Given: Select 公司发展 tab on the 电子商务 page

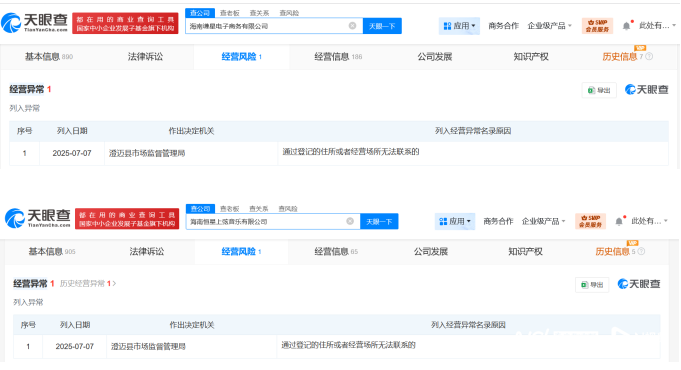Looking at the screenshot, I should [435, 56].
